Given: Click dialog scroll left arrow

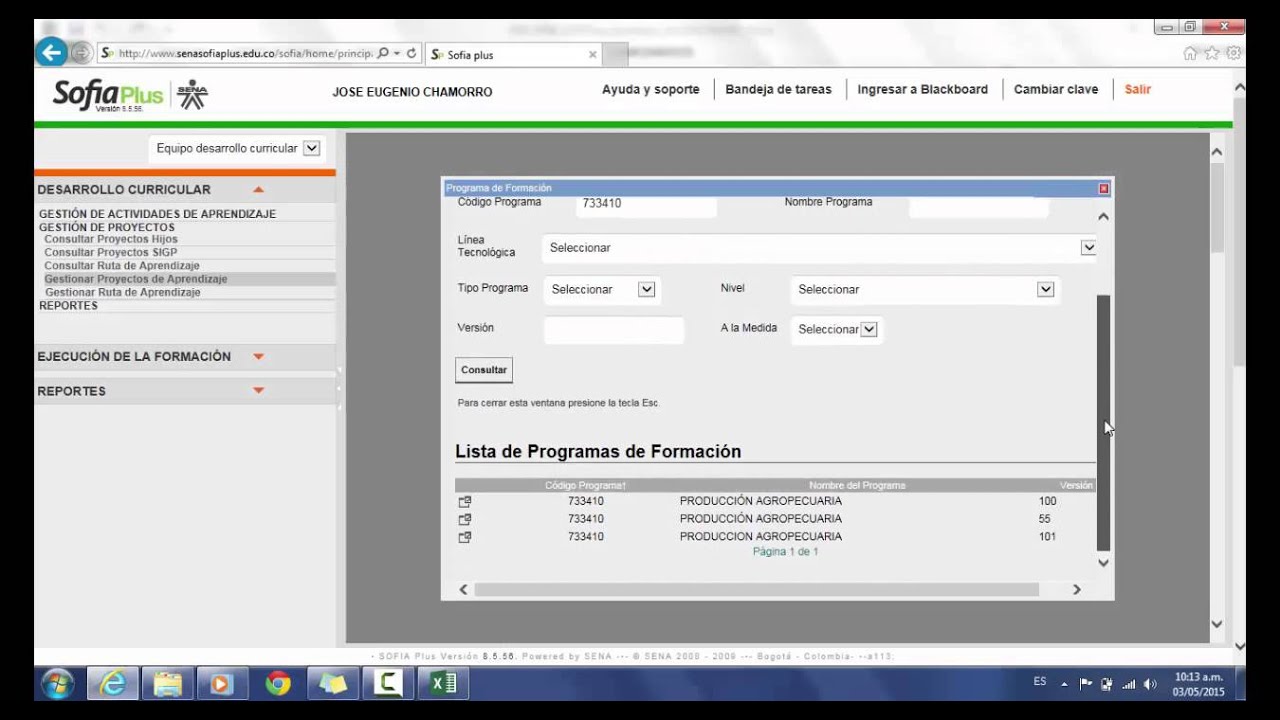Looking at the screenshot, I should coord(463,590).
